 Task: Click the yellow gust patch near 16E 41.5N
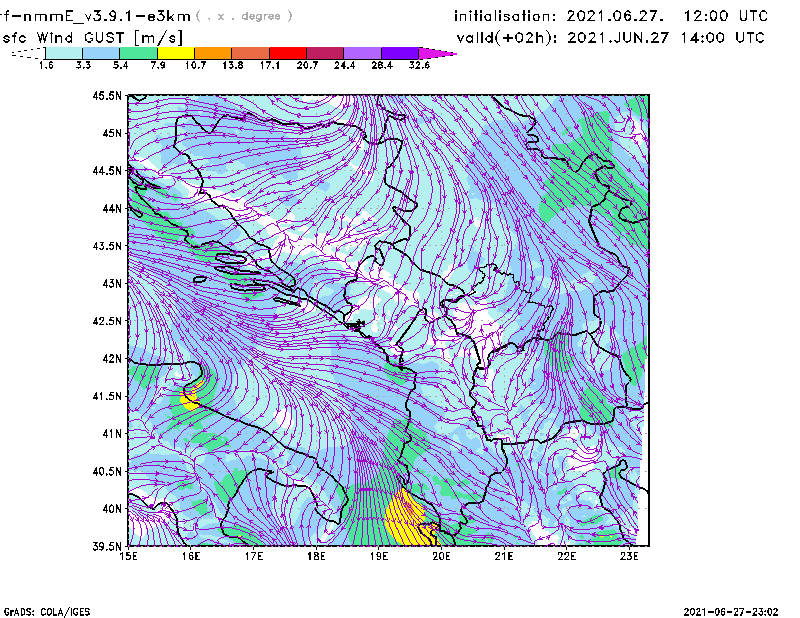[191, 398]
